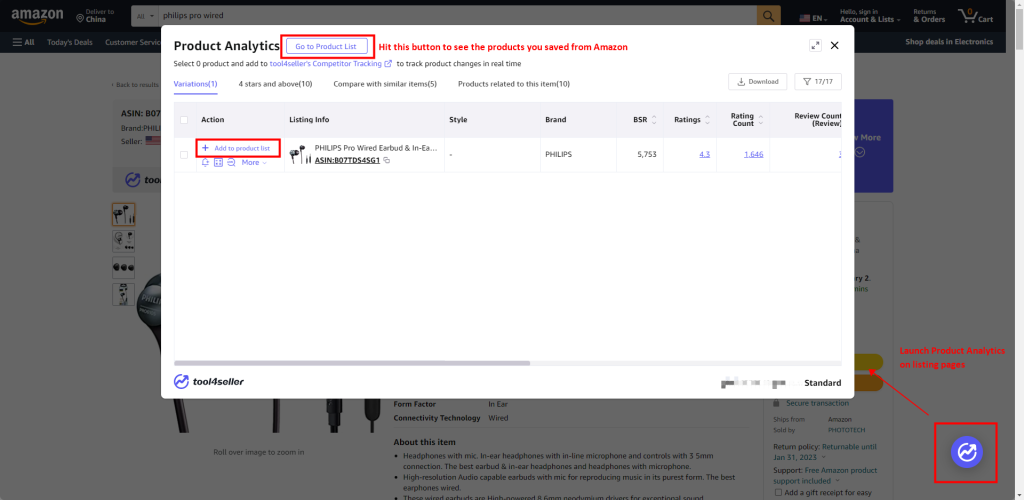Click the magnifier search icon in Action column
The width and height of the screenshot is (1024, 500).
(231, 163)
